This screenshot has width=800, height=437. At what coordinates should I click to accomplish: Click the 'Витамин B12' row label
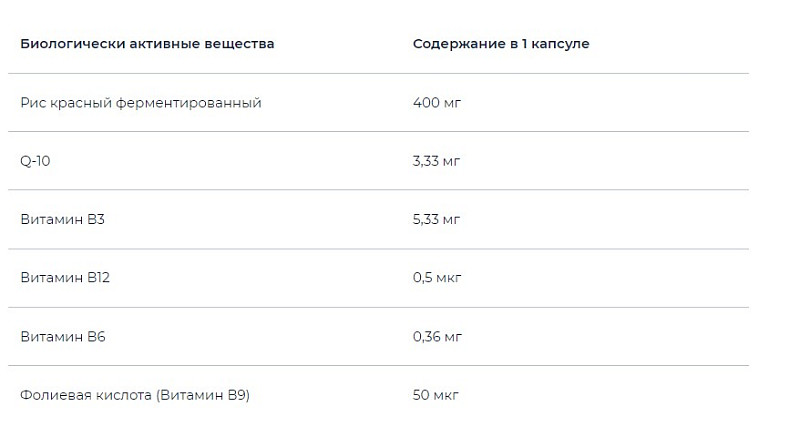click(x=65, y=278)
